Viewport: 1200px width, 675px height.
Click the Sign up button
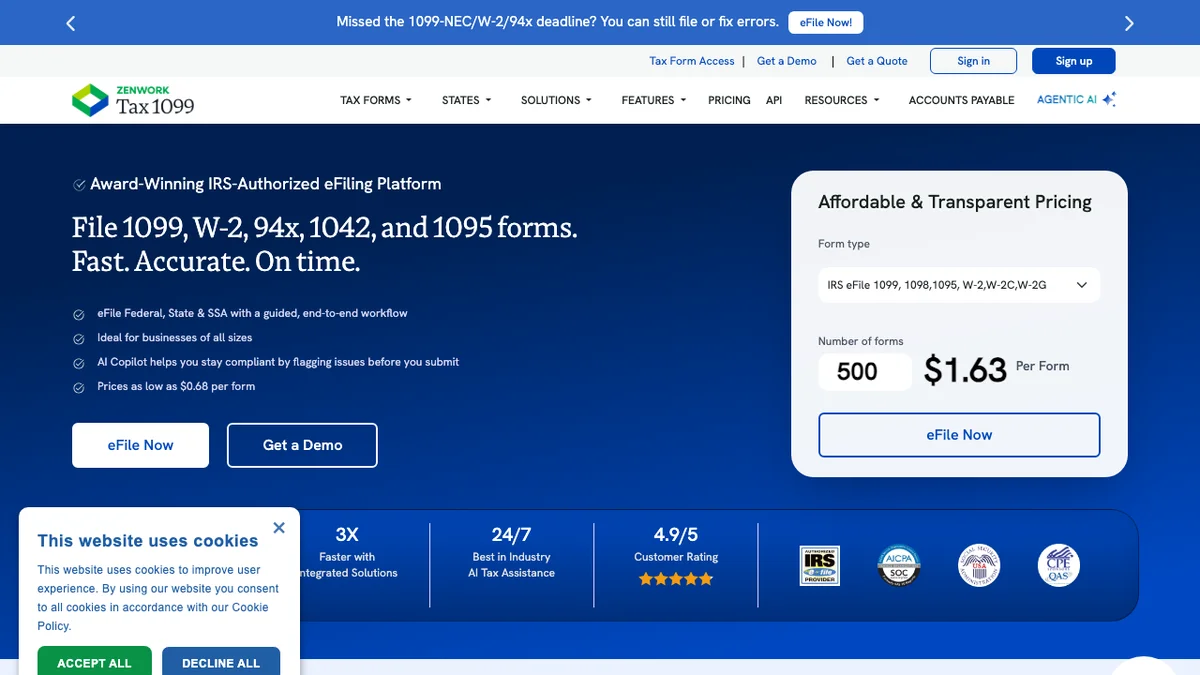(1074, 61)
